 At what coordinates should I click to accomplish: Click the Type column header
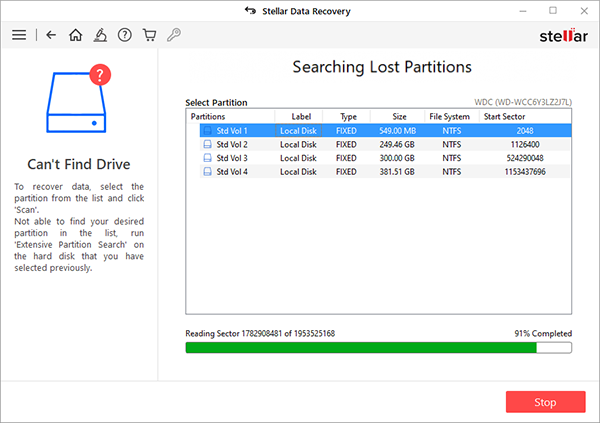347,116
